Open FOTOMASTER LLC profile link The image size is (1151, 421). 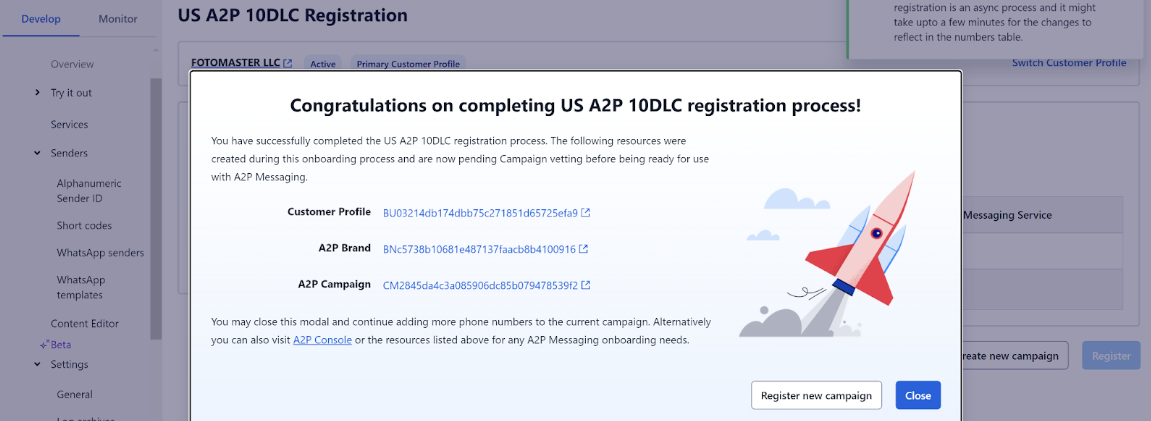(x=236, y=63)
